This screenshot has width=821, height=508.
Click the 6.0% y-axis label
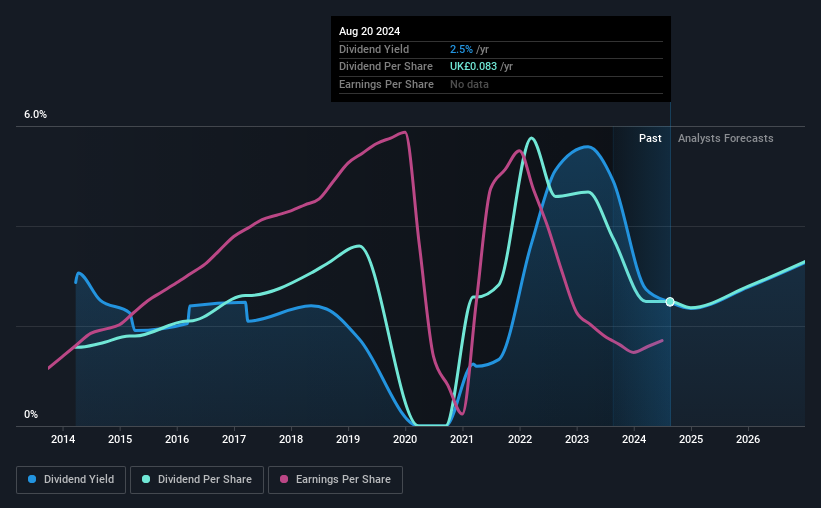tap(36, 115)
